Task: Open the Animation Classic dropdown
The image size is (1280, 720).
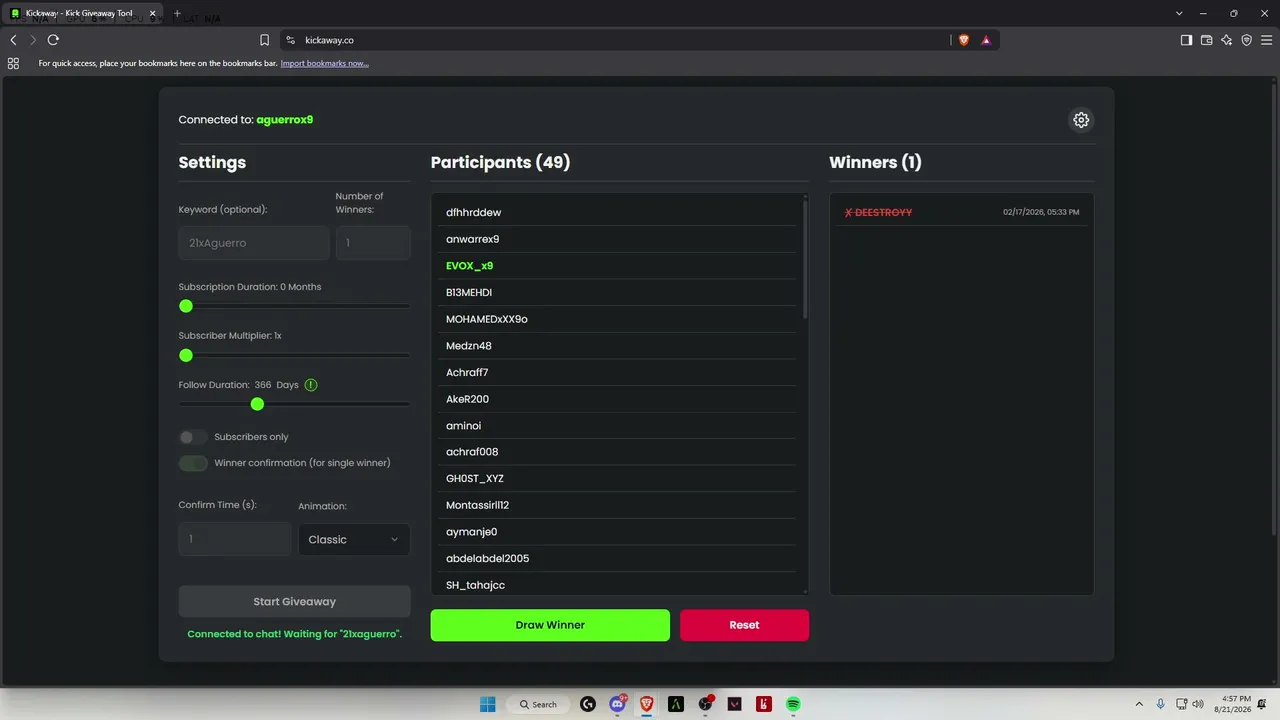Action: [x=354, y=539]
